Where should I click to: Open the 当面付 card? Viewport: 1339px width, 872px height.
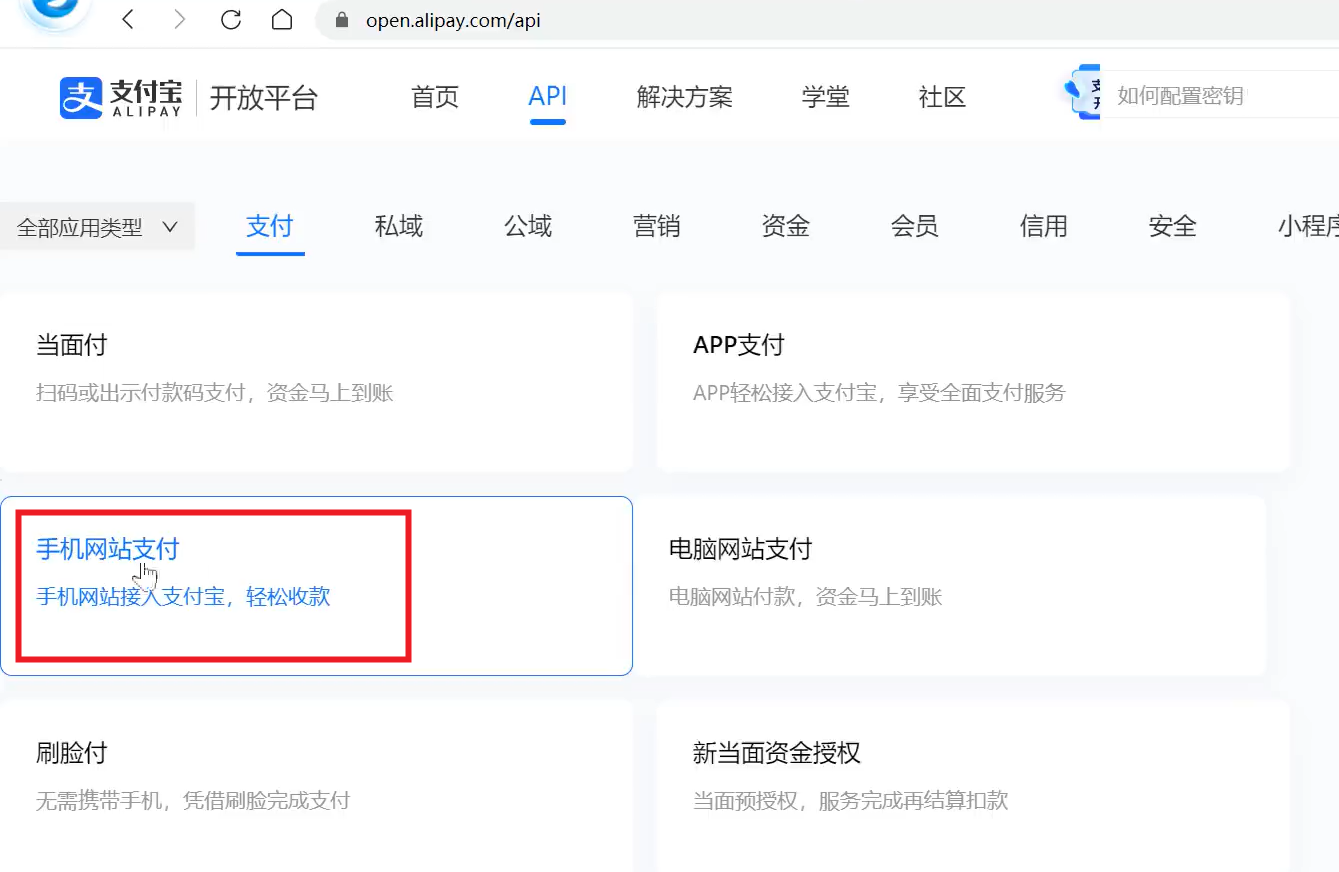click(316, 382)
